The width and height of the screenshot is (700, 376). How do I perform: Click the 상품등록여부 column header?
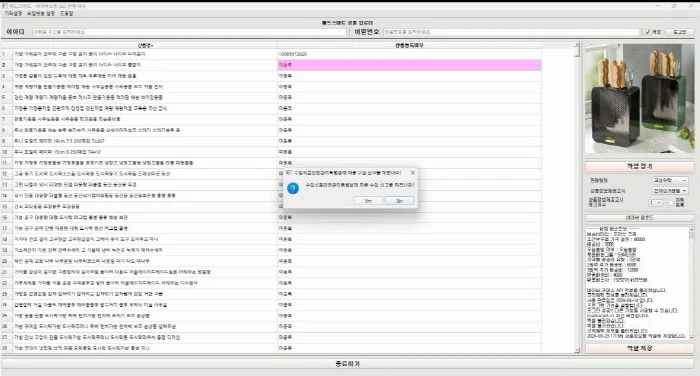pos(409,46)
